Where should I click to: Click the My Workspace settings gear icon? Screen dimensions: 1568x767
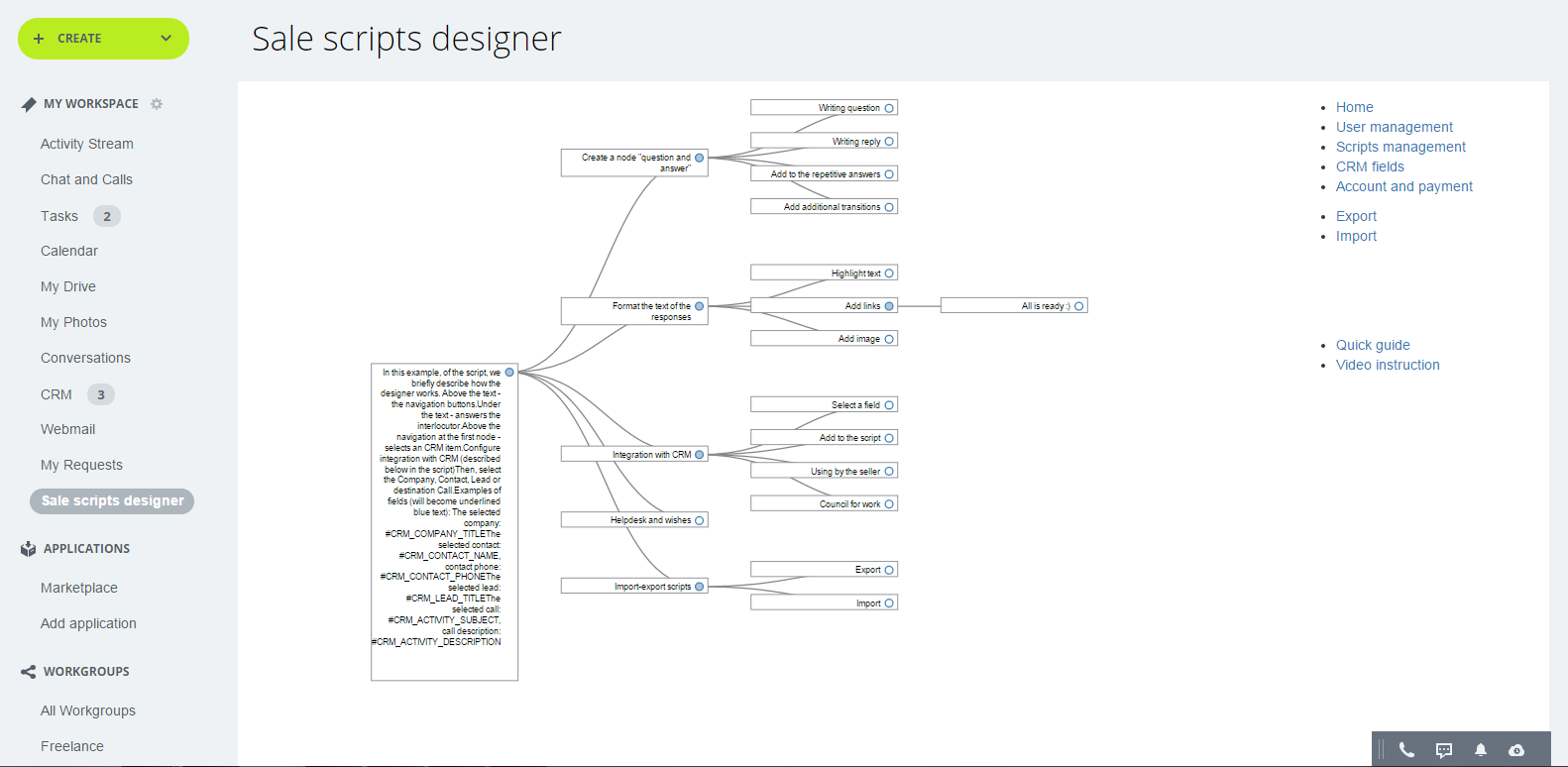pyautogui.click(x=157, y=104)
